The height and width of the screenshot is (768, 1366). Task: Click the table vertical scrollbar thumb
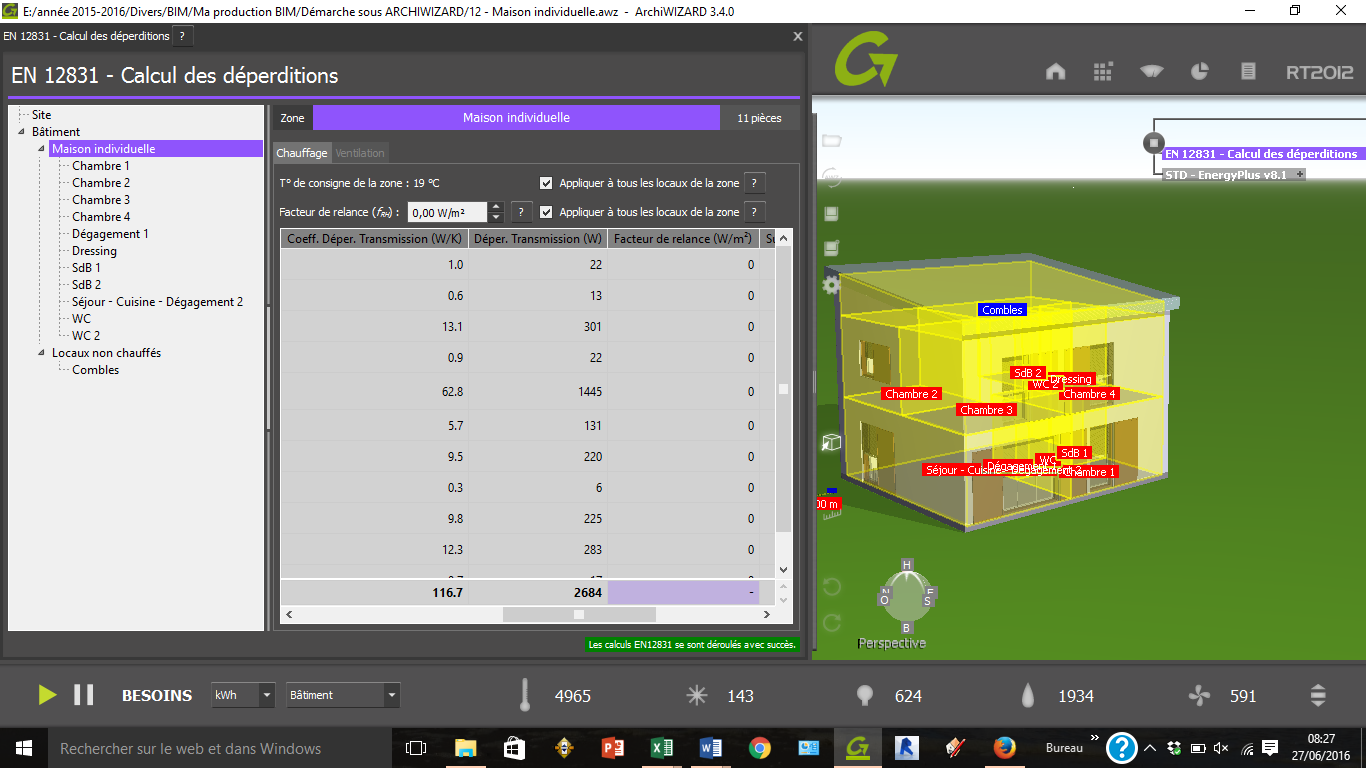[x=784, y=389]
